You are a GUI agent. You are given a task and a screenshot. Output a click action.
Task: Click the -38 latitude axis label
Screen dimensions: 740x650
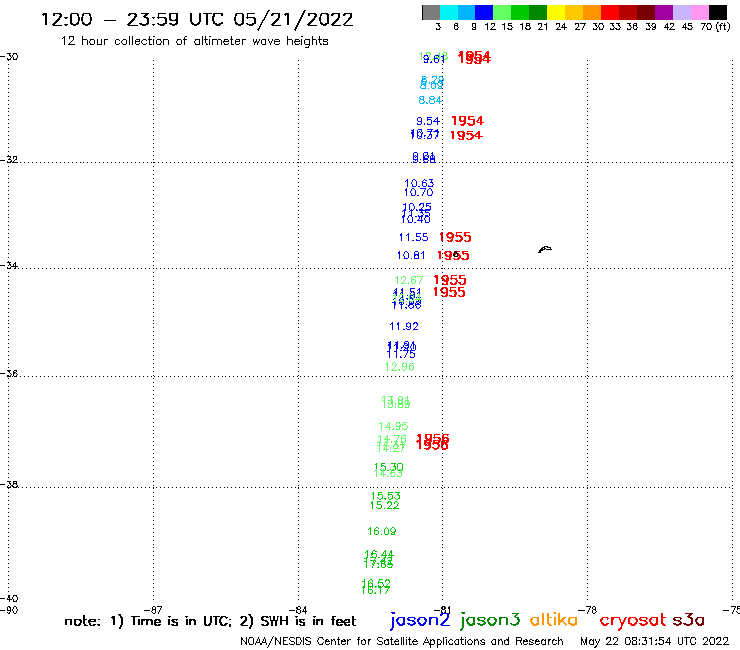pyautogui.click(x=9, y=484)
